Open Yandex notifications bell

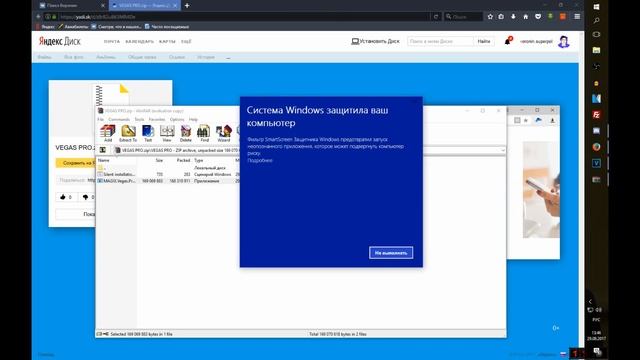508,41
